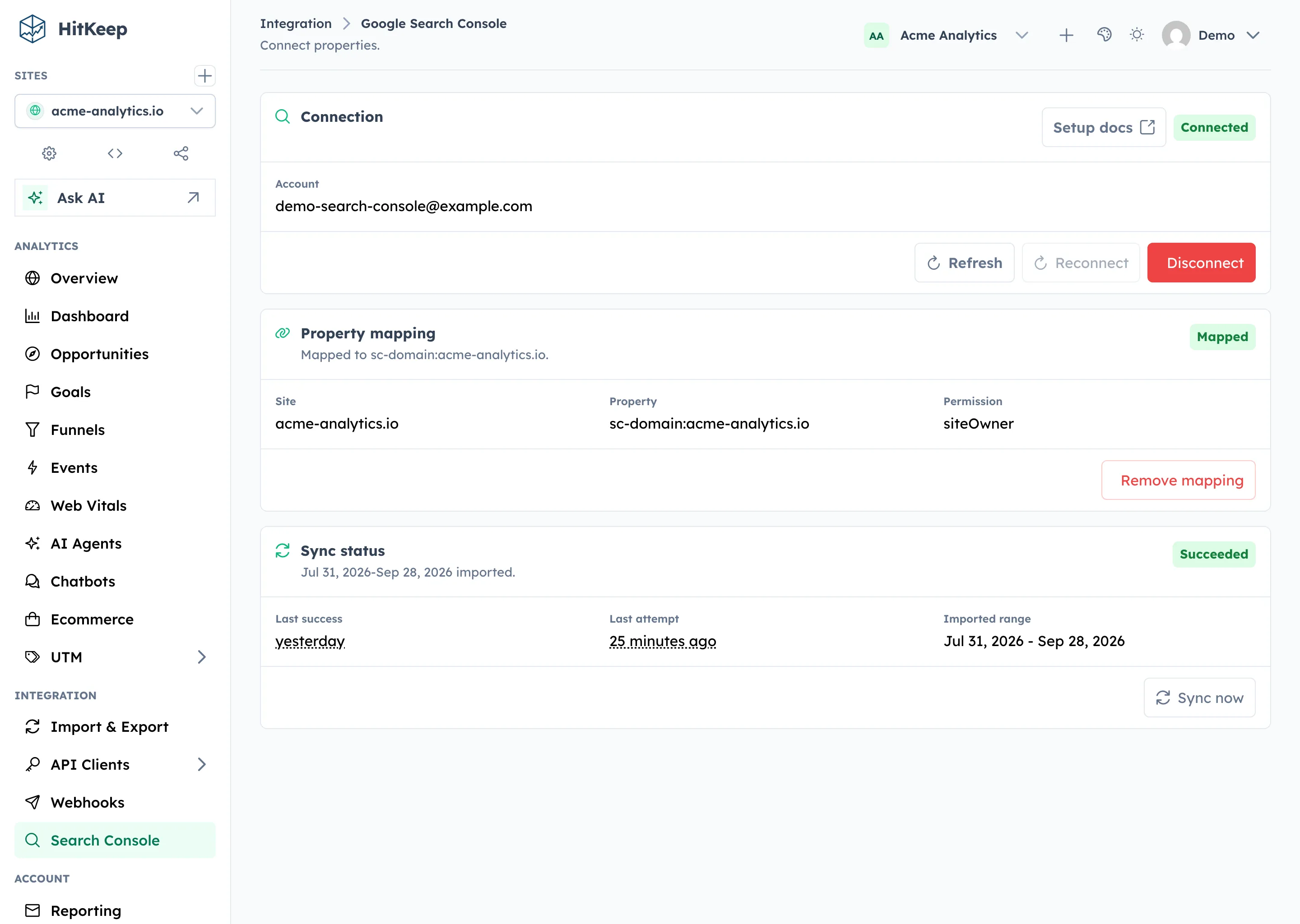
Task: Click the red Disconnect button
Action: tap(1201, 263)
